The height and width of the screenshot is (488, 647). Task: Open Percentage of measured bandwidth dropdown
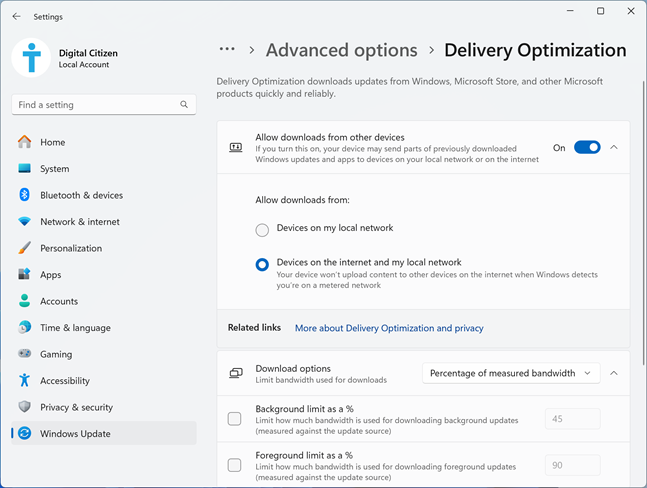(511, 373)
